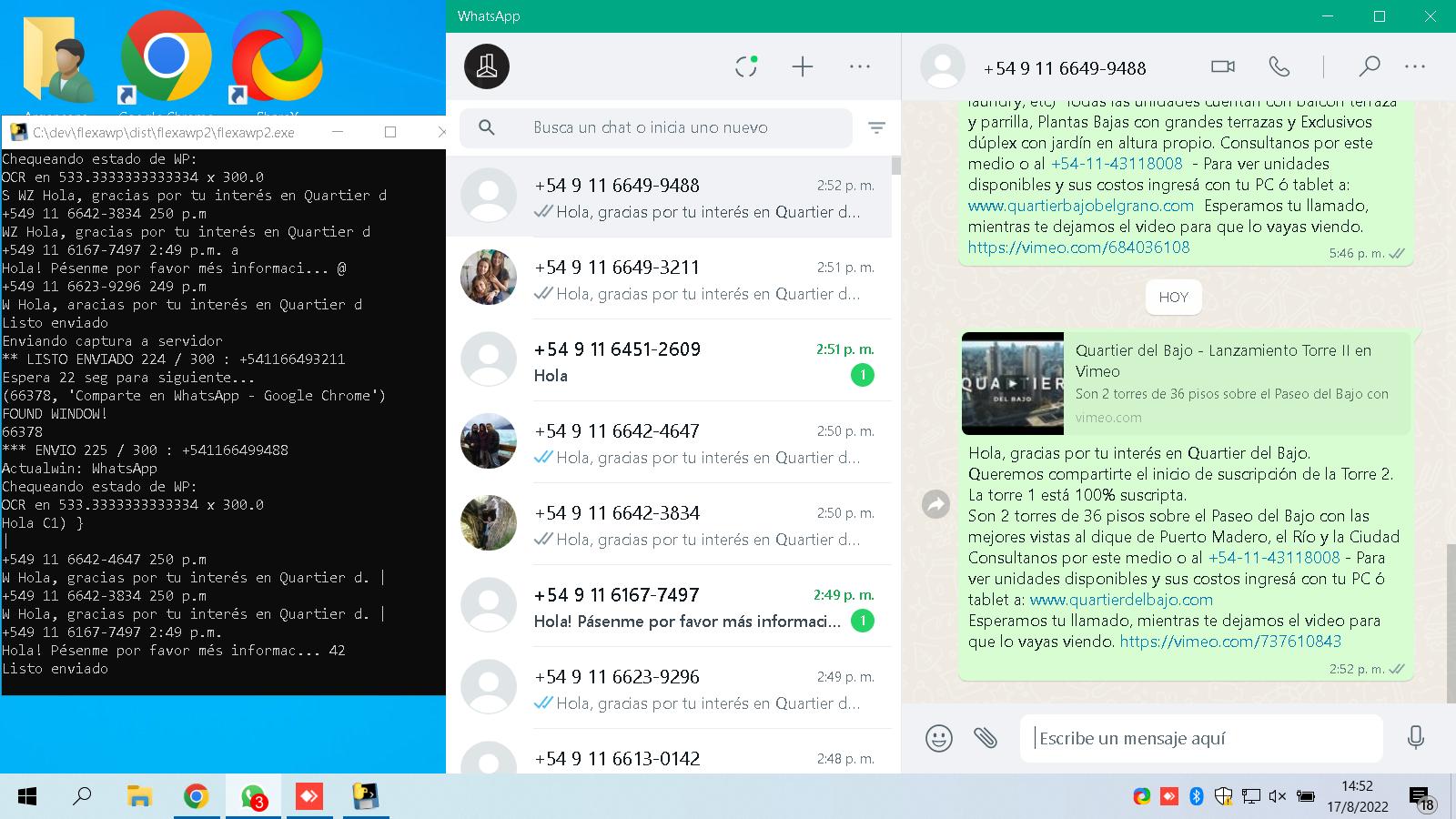
Task: Open the vimeo.com/684036108 link
Action: tap(1078, 248)
